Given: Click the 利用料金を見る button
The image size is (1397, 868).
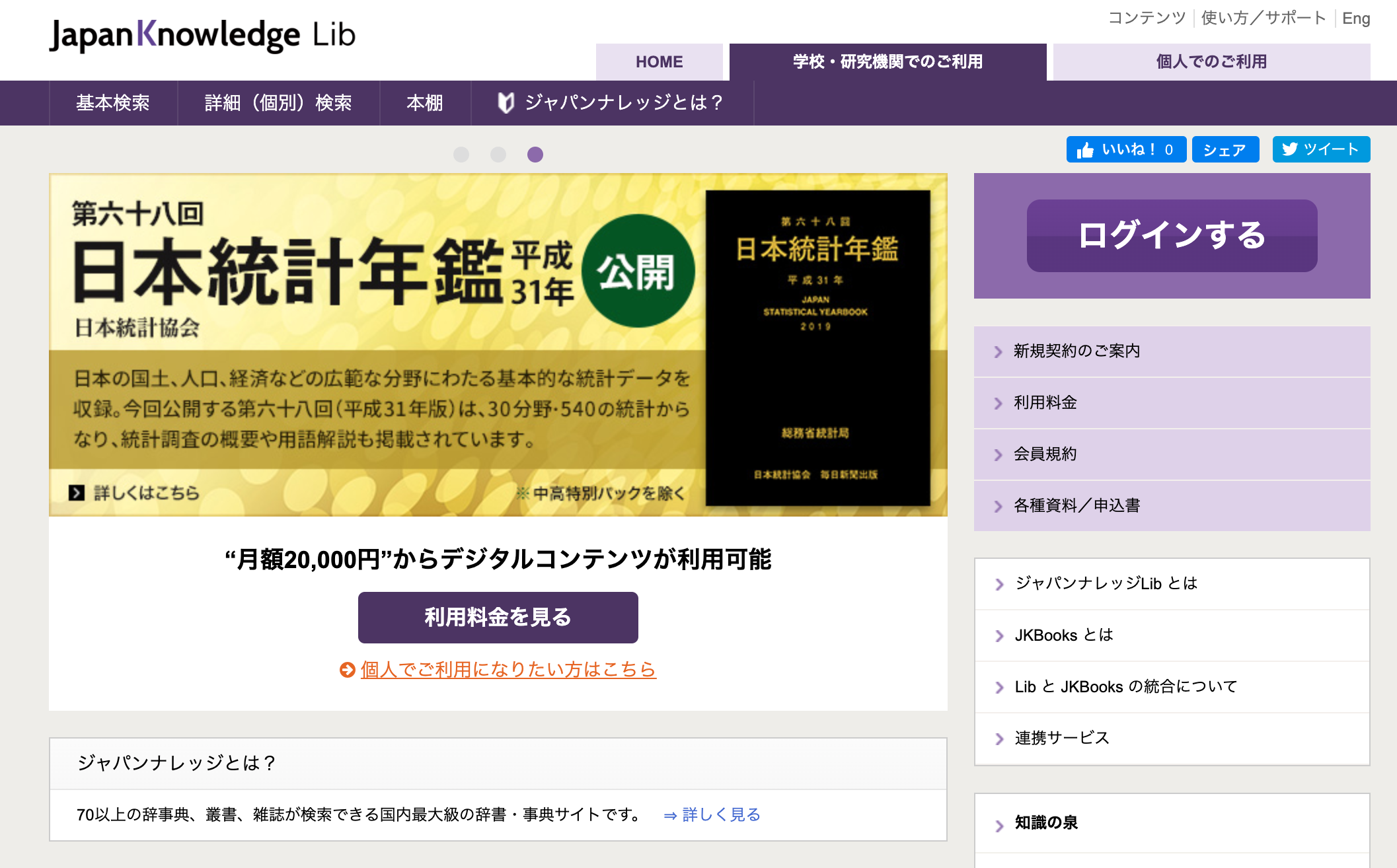Looking at the screenshot, I should click(498, 618).
